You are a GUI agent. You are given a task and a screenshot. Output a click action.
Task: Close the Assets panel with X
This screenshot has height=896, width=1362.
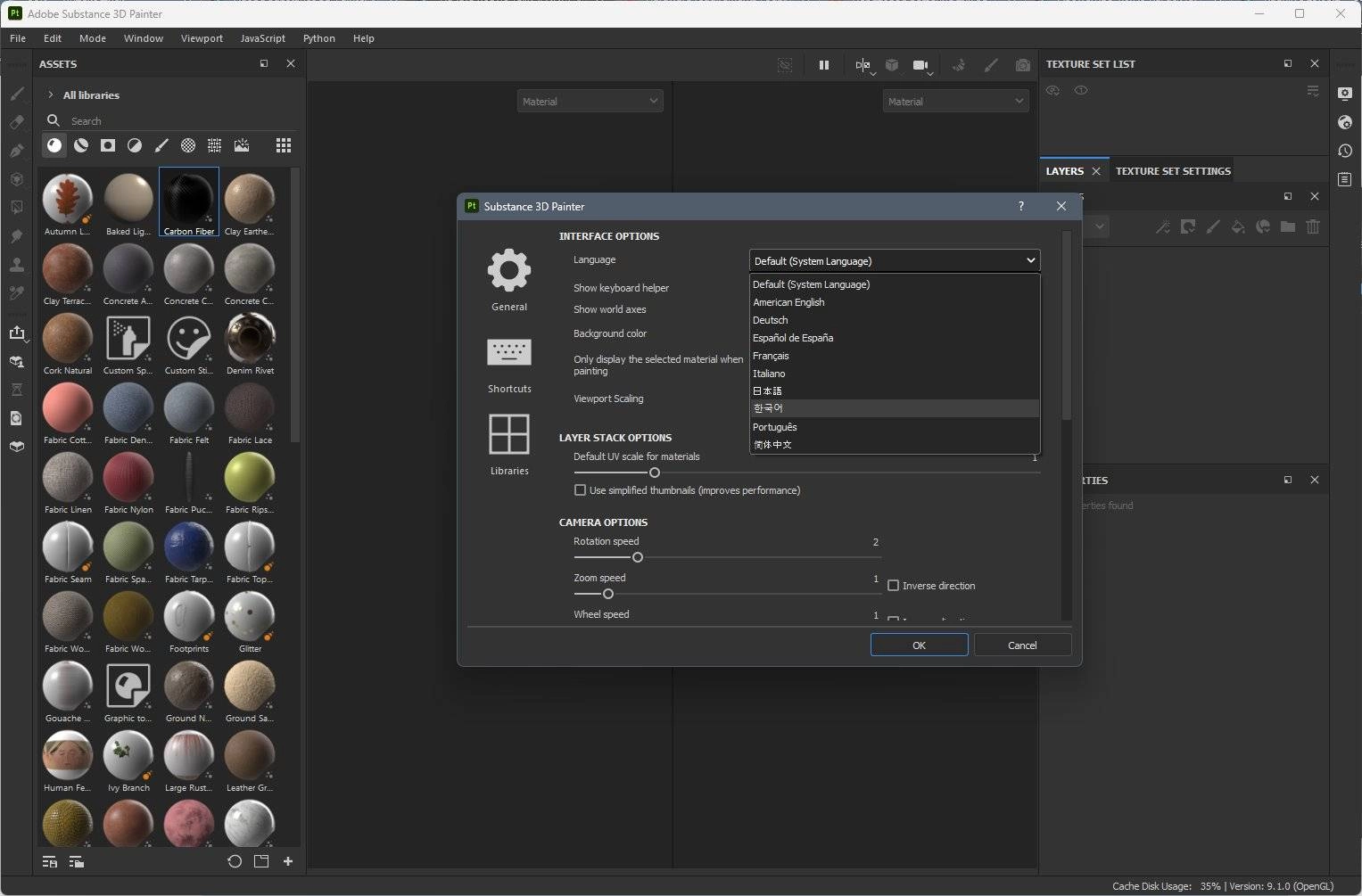tap(290, 63)
